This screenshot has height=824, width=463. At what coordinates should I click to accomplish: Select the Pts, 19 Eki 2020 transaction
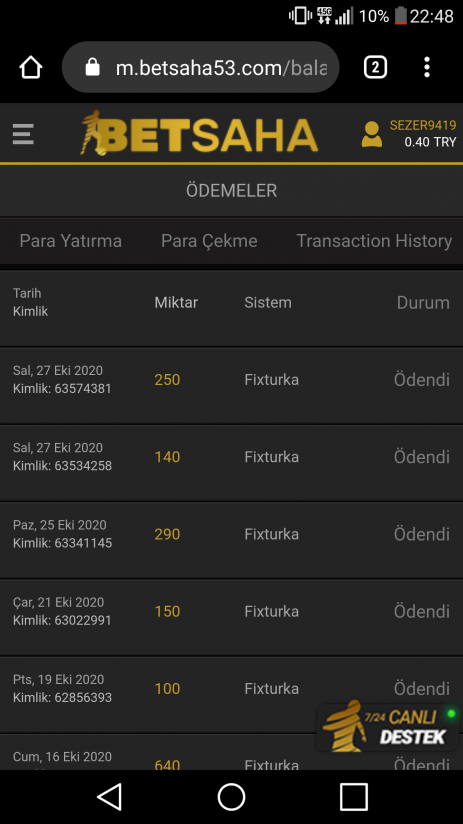click(x=231, y=695)
